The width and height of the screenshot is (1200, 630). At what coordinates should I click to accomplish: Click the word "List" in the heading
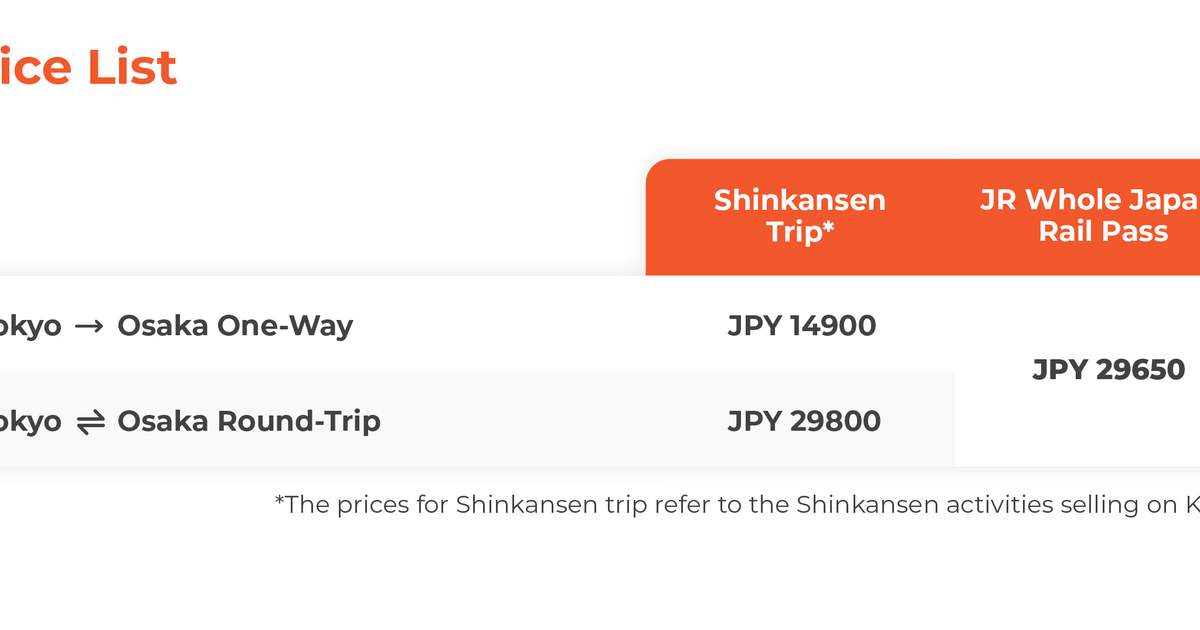pyautogui.click(x=131, y=68)
